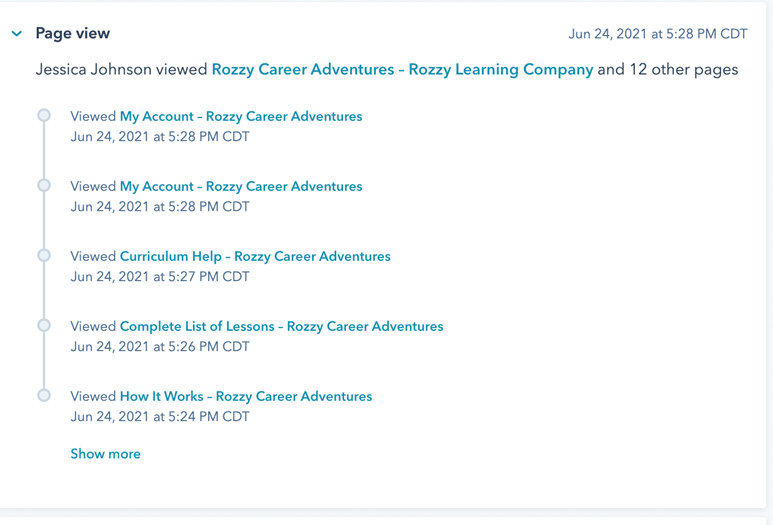This screenshot has width=773, height=525.
Task: Open the second My Account page link
Action: 241,186
